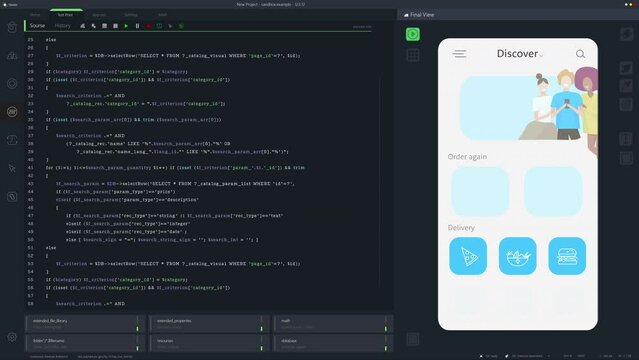Click the 'Order again' heading in the phone preview
The image size is (639, 360).
(x=467, y=157)
